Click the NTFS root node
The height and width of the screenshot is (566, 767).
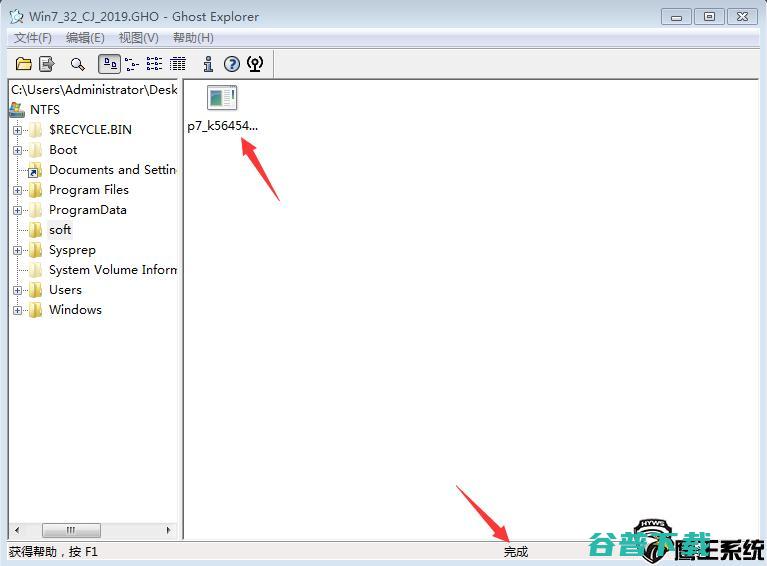(x=44, y=110)
